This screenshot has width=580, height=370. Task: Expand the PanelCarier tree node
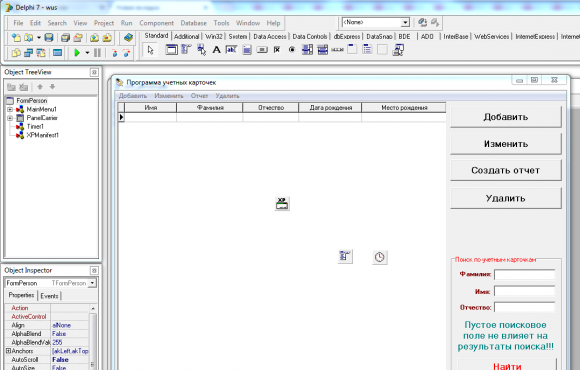[x=10, y=118]
